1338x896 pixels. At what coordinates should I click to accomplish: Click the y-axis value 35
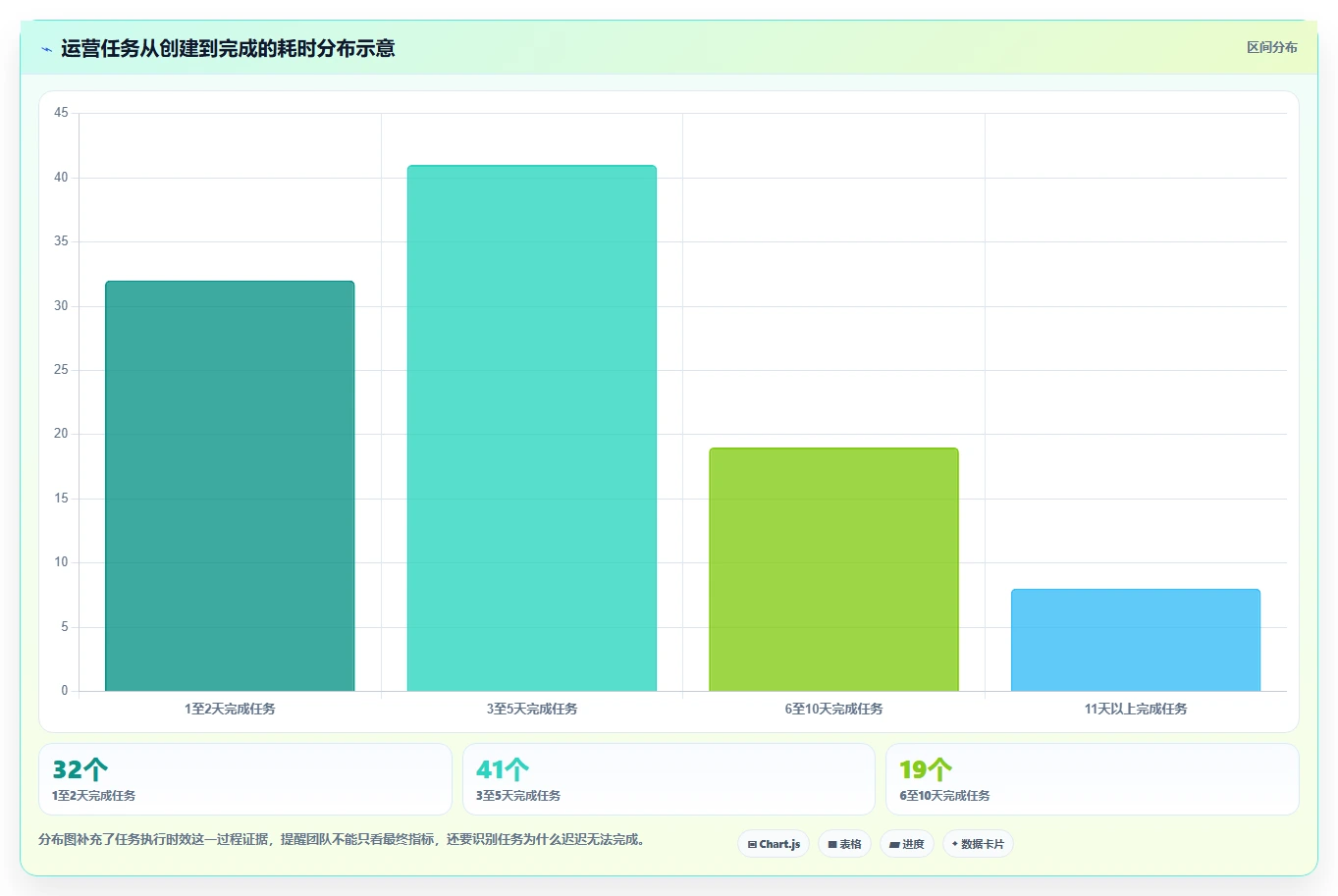click(61, 241)
